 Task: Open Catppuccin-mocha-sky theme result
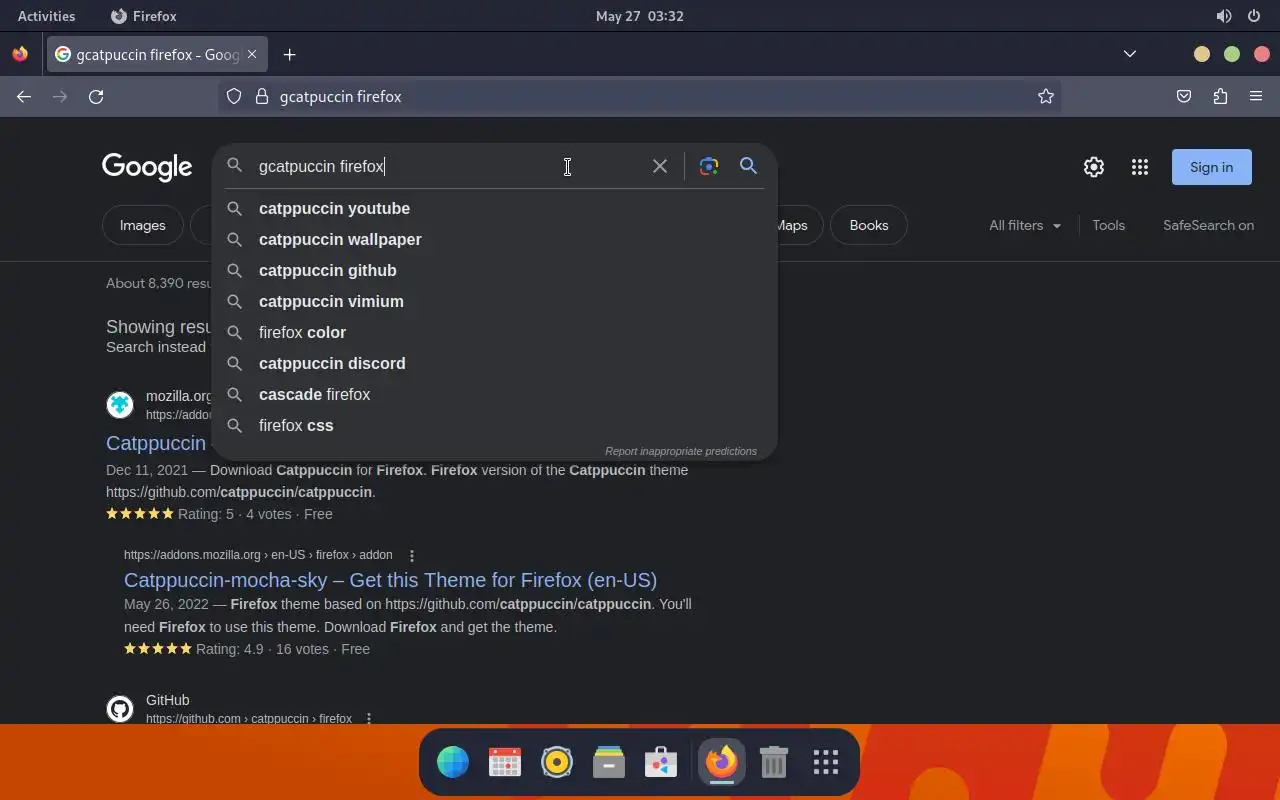[x=390, y=580]
